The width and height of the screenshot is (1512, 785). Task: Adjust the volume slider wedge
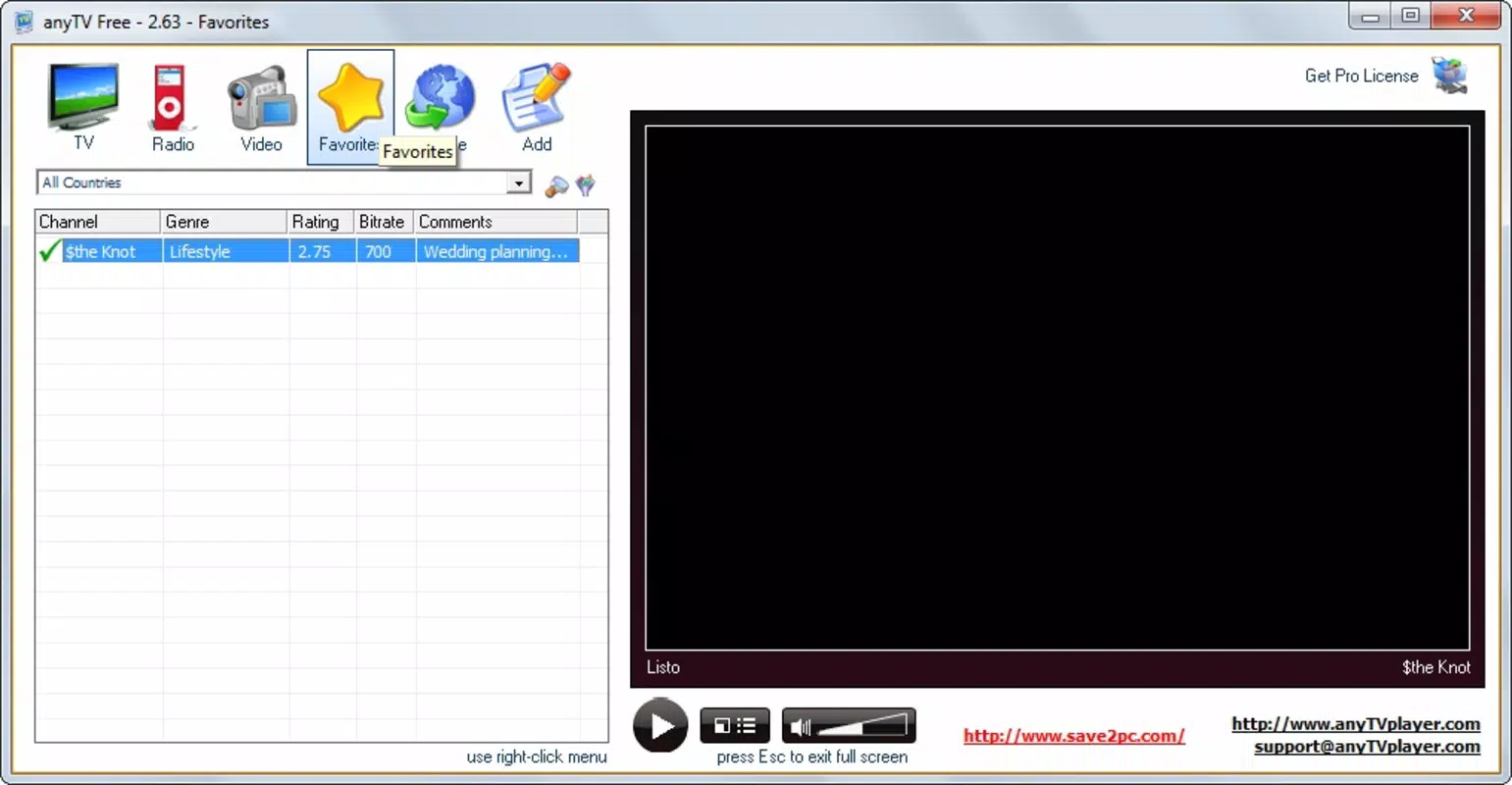tap(863, 726)
